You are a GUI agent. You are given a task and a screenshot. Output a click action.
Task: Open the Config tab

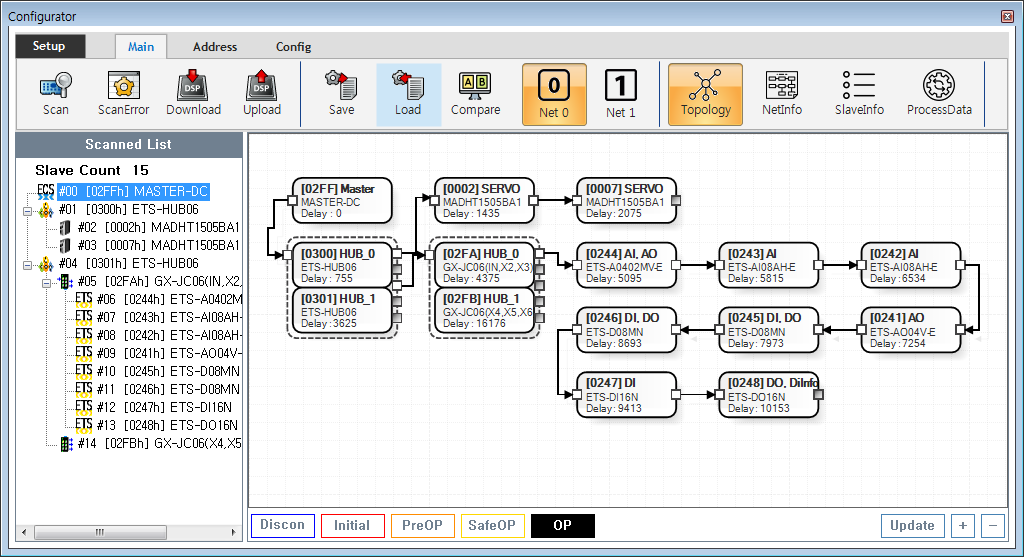point(293,47)
